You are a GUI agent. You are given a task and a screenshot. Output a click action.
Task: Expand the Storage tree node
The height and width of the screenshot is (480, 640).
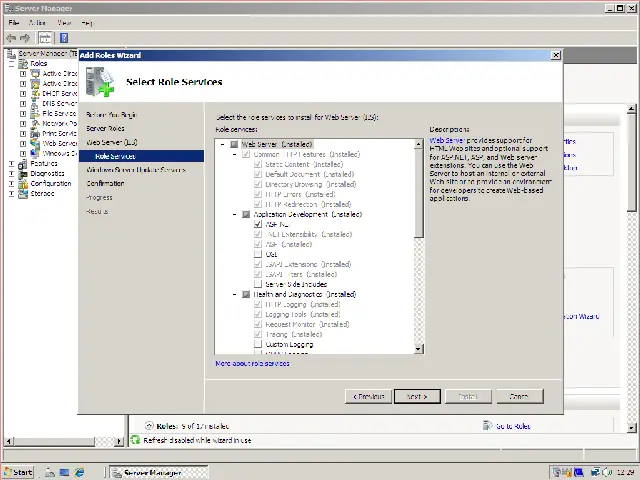pos(11,193)
